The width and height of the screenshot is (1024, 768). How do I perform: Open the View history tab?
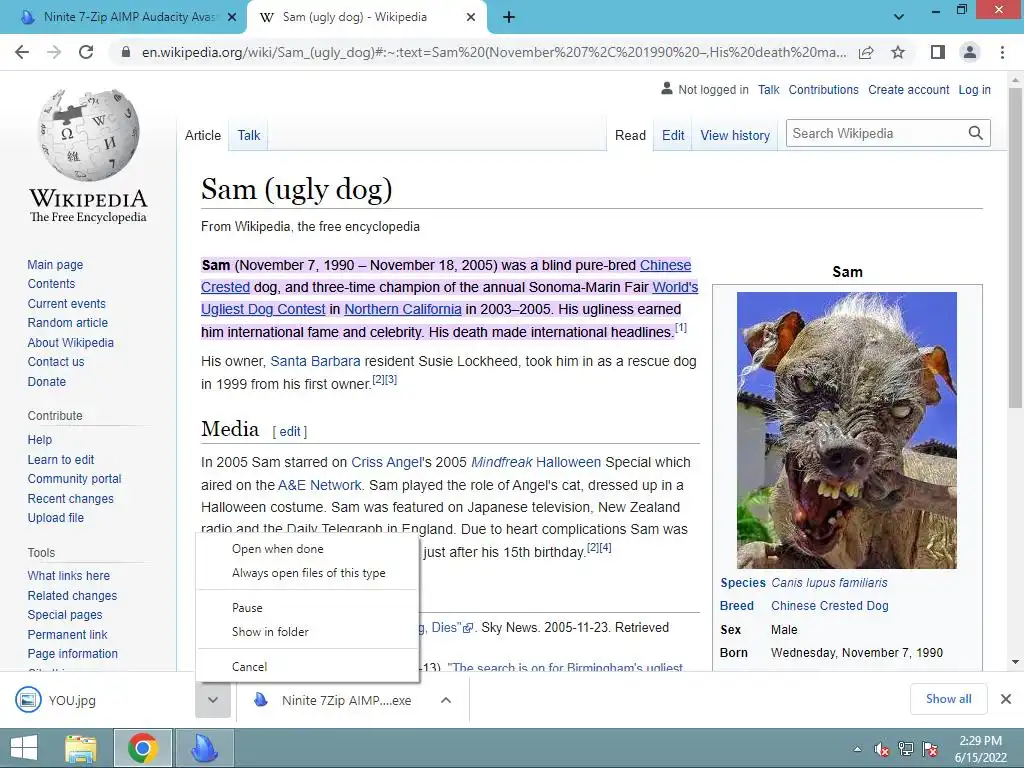(735, 135)
